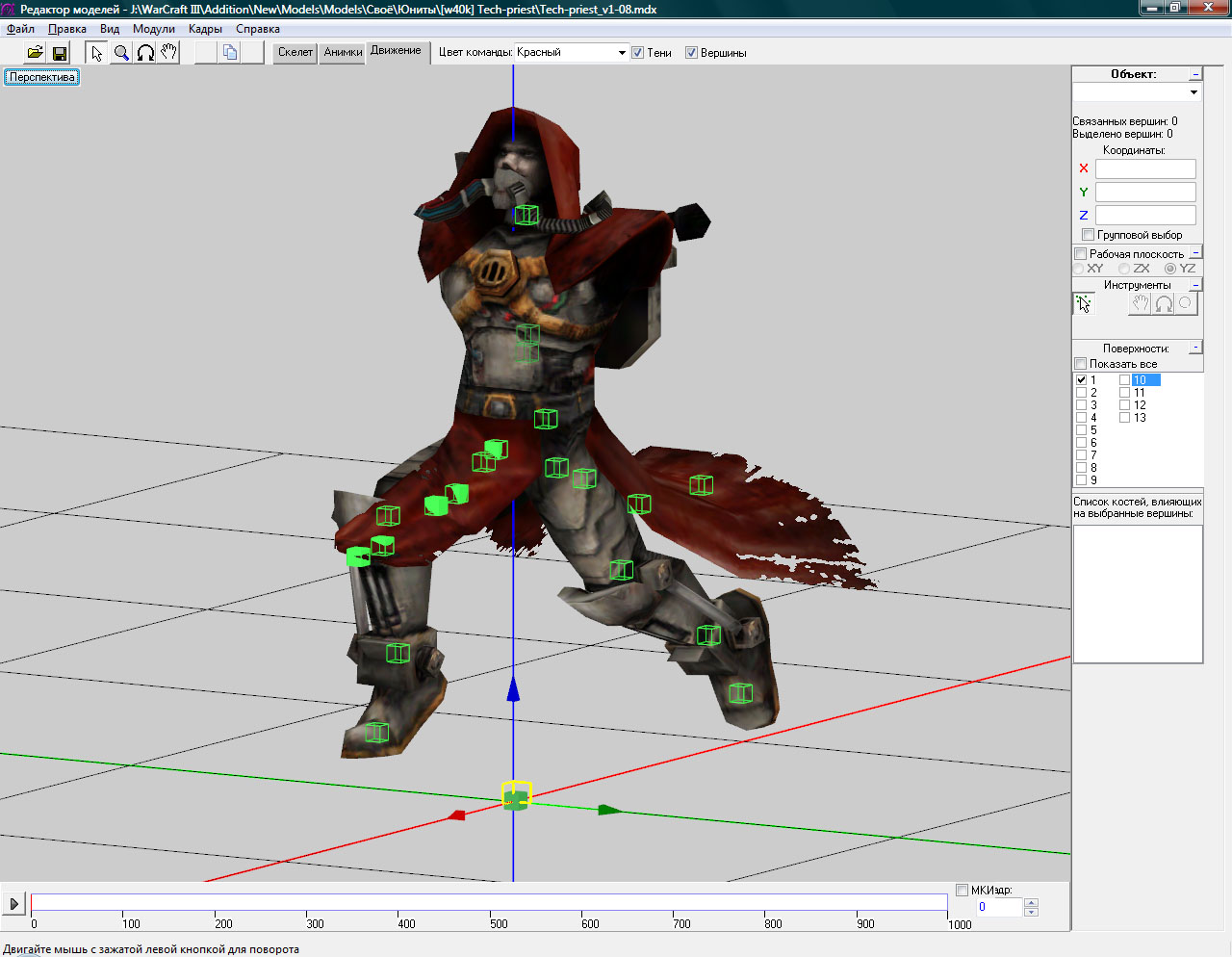The height and width of the screenshot is (957, 1232).
Task: Select the hand pan tool in toolbar
Action: click(169, 53)
